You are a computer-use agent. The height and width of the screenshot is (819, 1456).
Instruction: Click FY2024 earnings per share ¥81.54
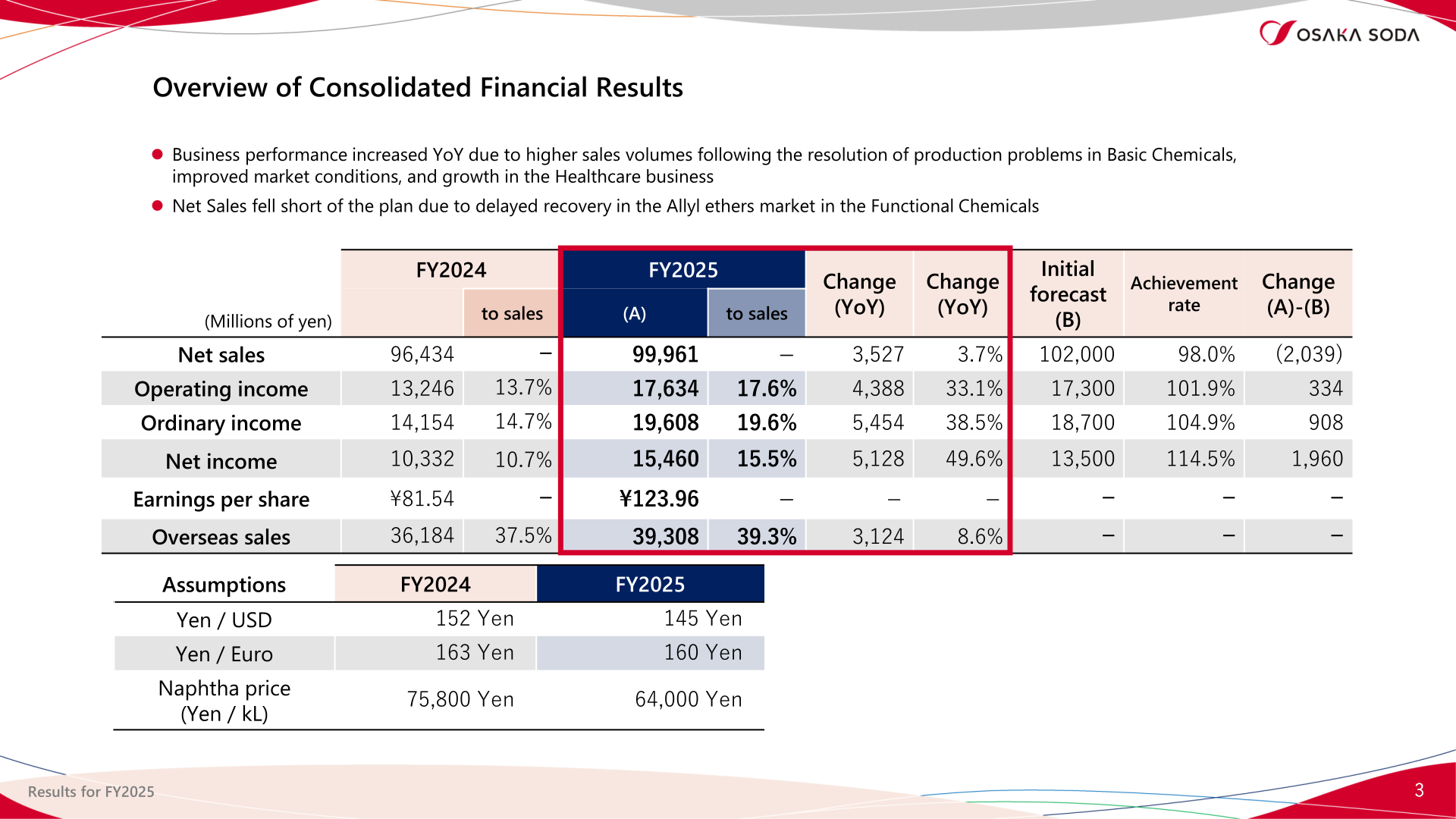[x=422, y=498]
